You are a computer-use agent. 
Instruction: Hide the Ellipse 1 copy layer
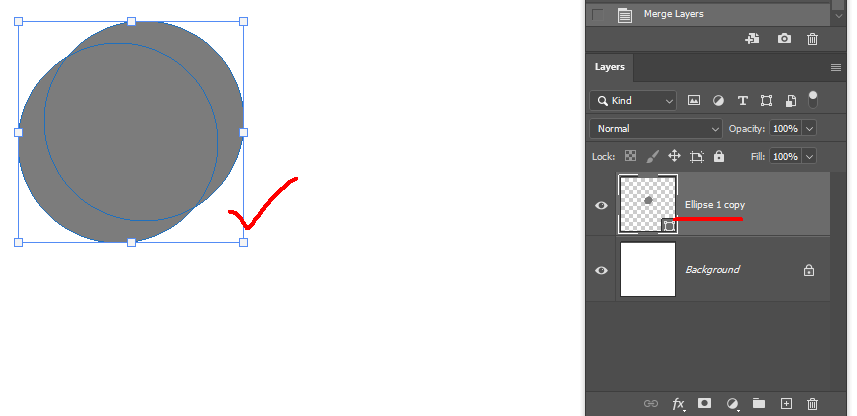click(x=601, y=206)
